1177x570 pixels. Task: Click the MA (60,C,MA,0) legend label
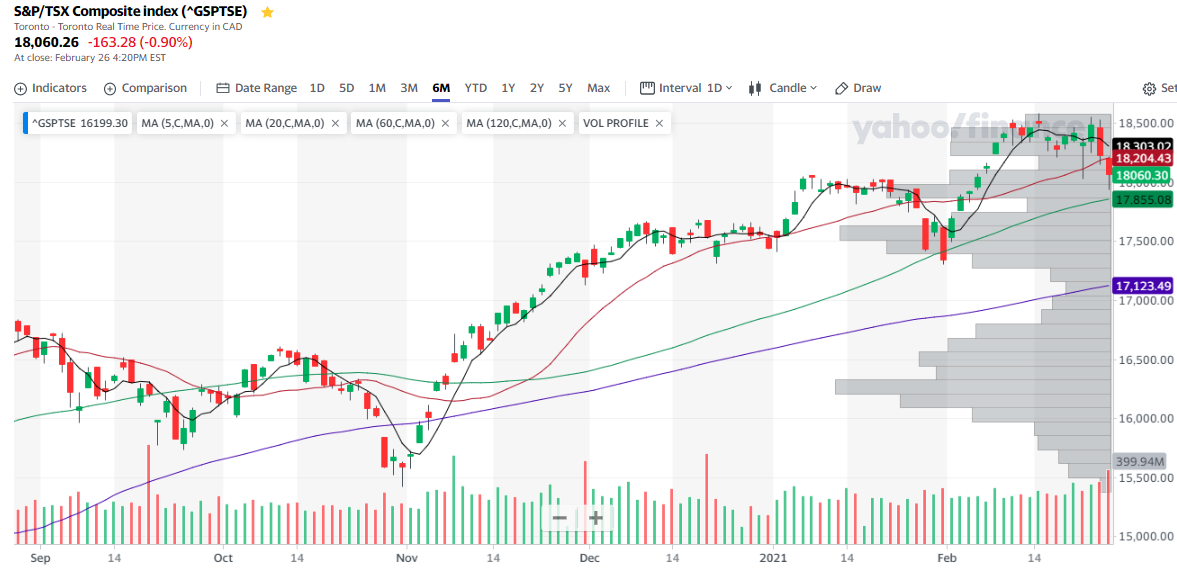click(395, 123)
